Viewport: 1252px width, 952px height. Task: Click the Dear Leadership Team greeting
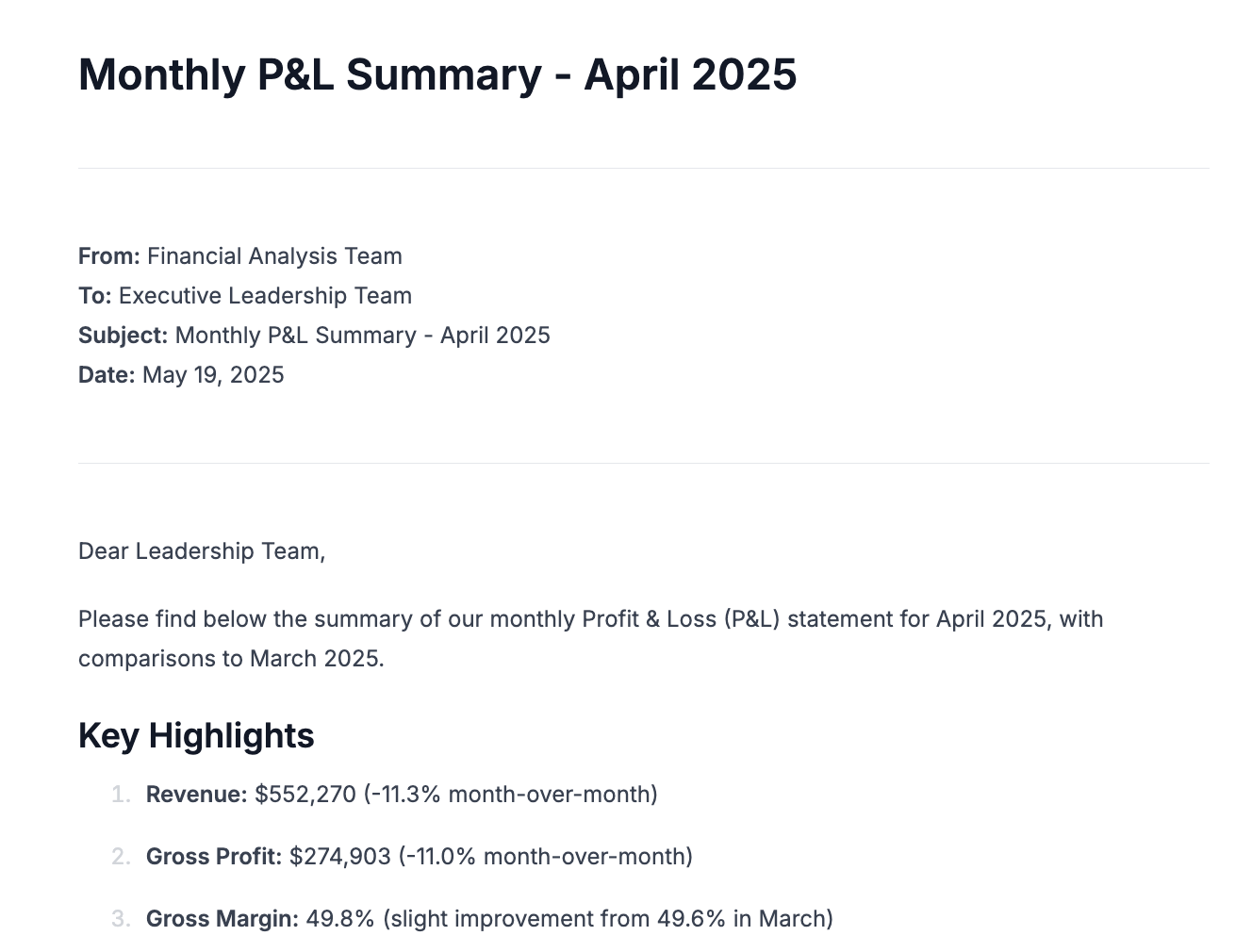click(x=202, y=551)
